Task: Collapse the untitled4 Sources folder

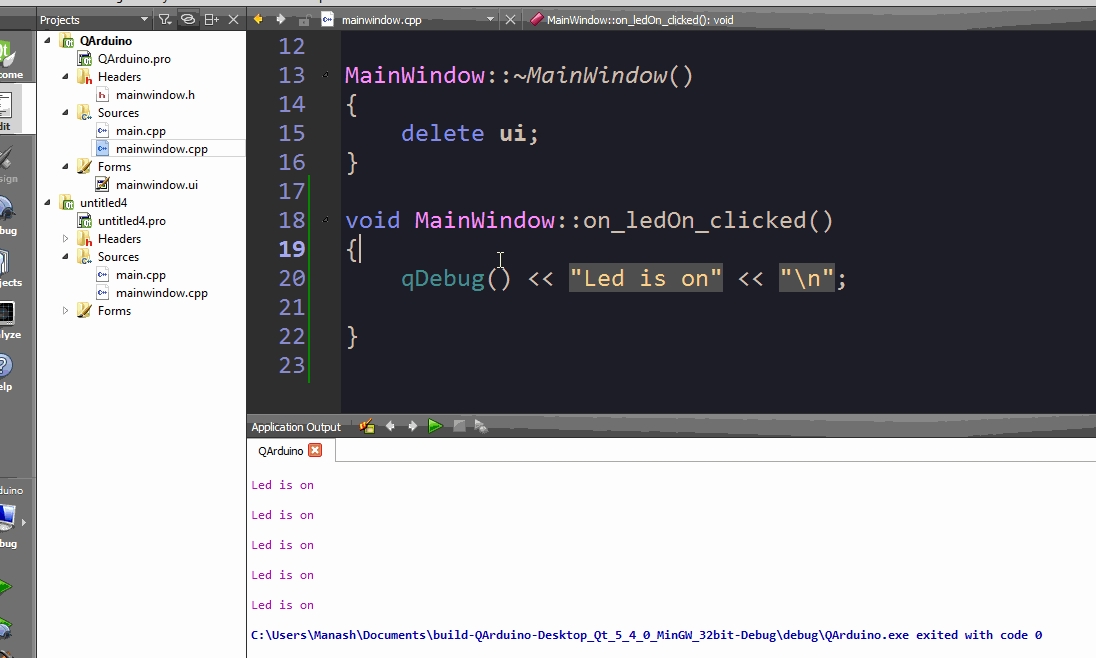Action: coord(65,257)
